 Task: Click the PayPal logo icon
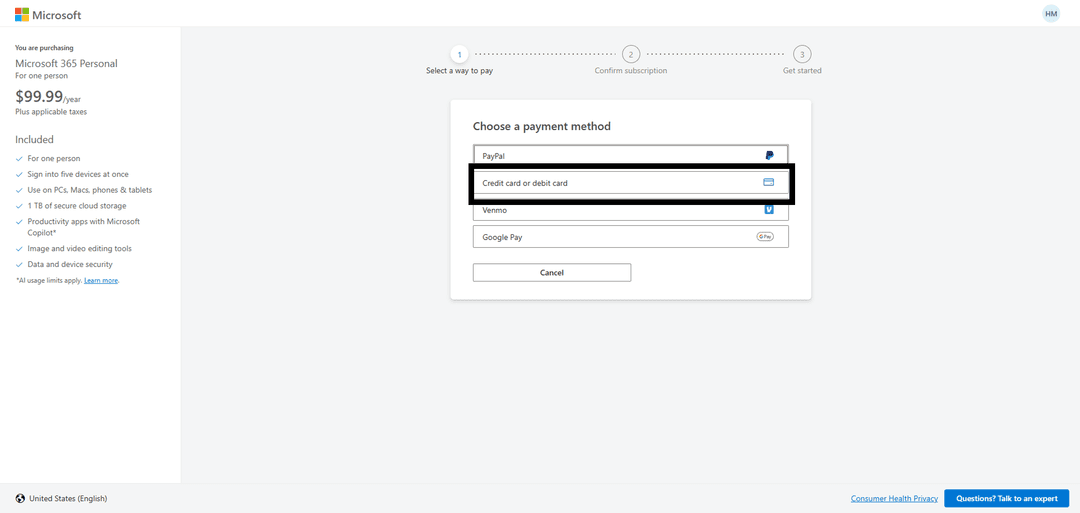[769, 156]
